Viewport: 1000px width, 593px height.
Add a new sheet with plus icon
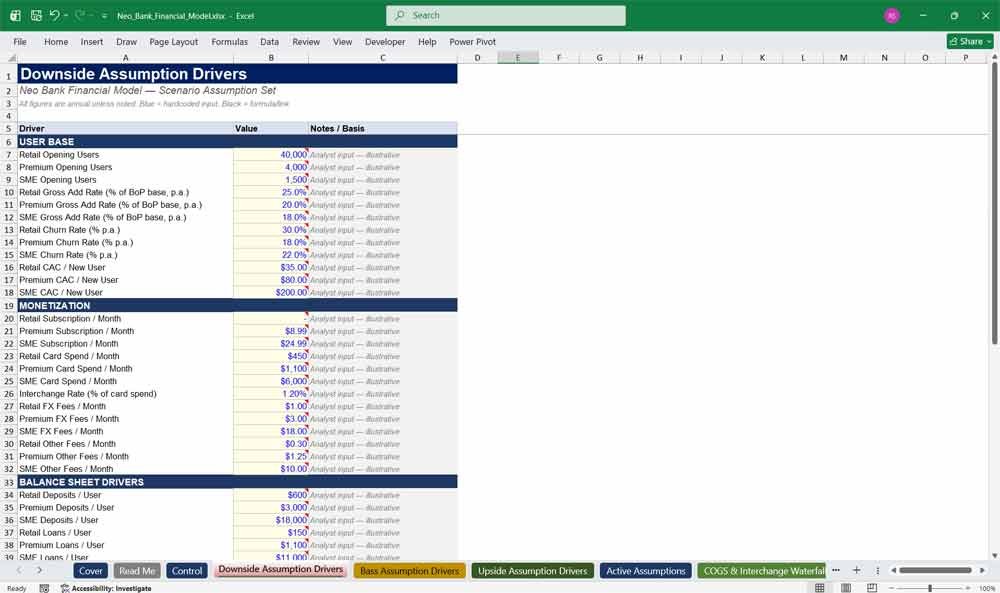pos(857,570)
